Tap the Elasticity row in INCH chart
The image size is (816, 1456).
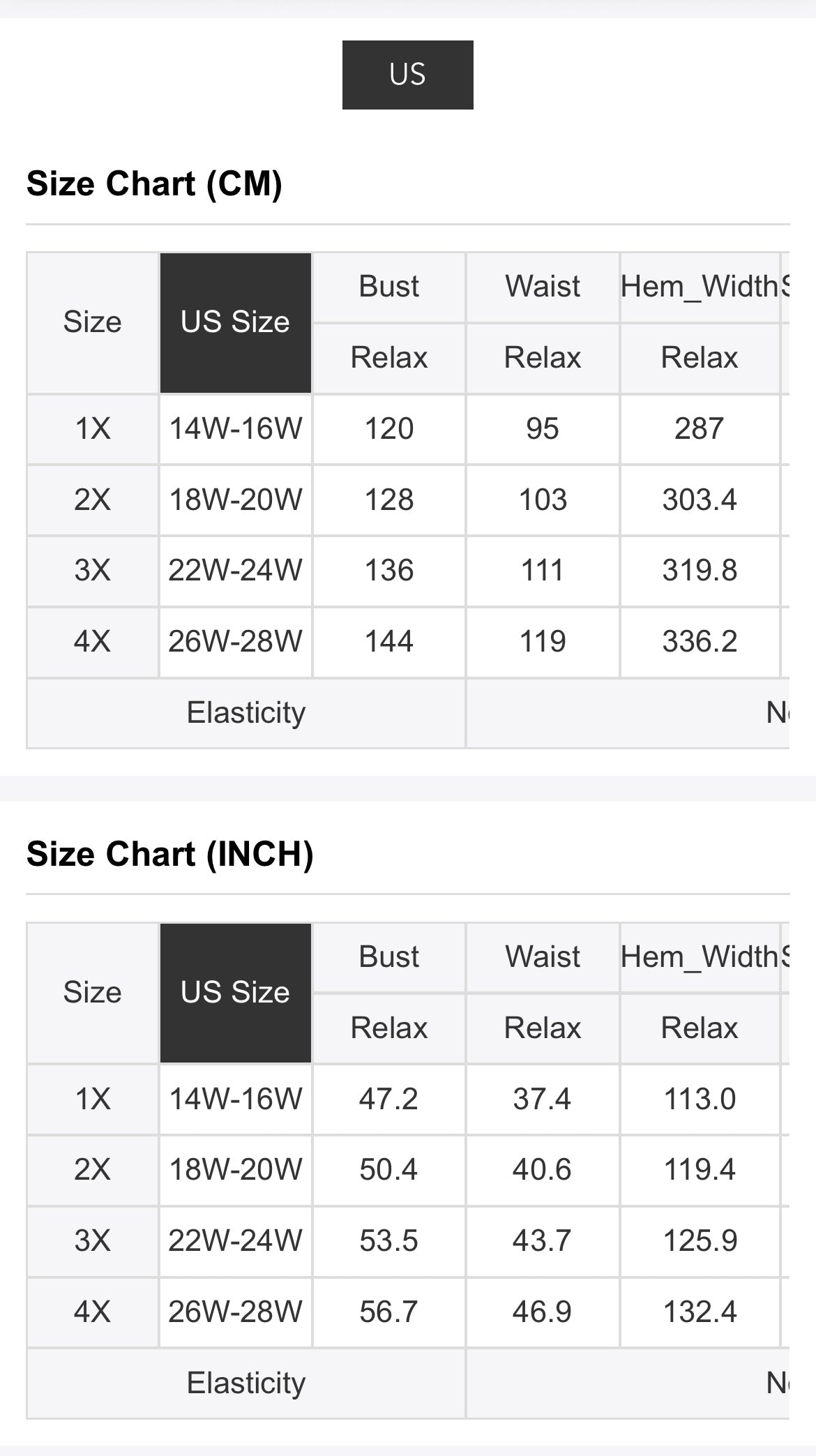(x=245, y=1383)
